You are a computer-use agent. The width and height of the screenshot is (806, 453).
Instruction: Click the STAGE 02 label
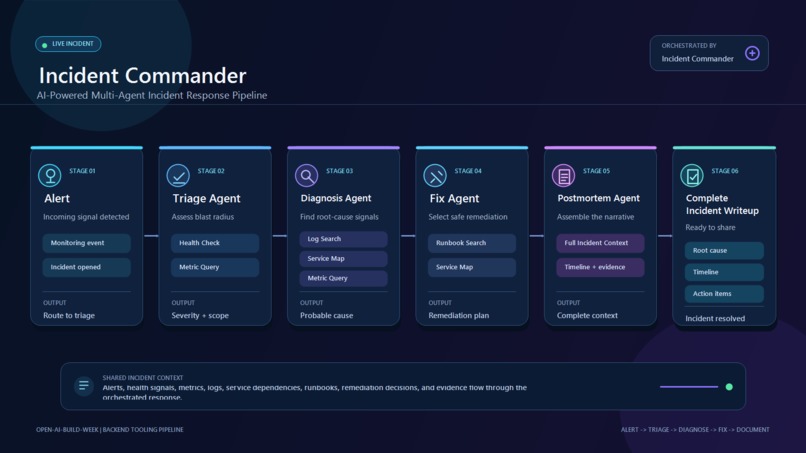pyautogui.click(x=211, y=171)
